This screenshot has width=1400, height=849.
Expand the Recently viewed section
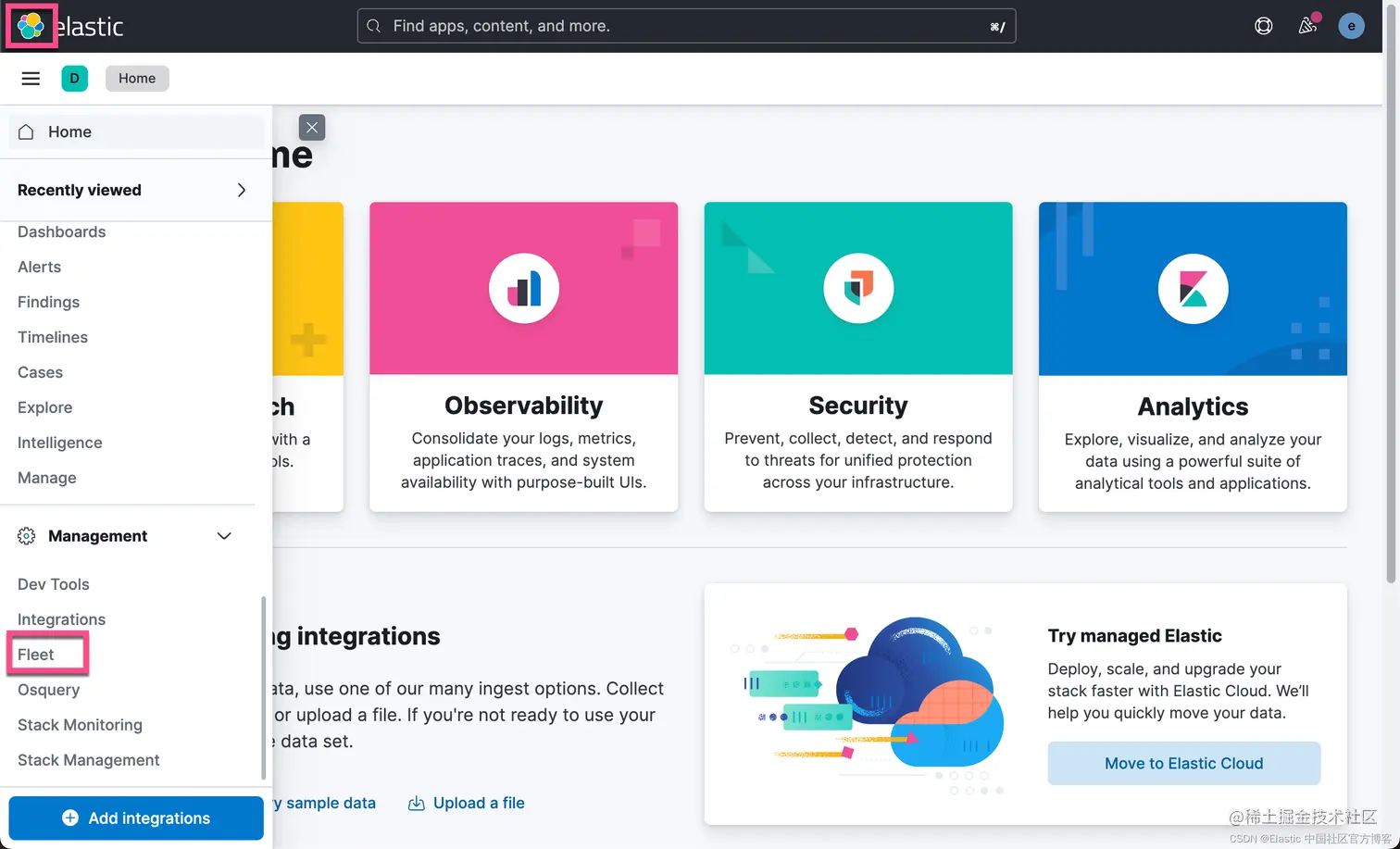pyautogui.click(x=242, y=190)
